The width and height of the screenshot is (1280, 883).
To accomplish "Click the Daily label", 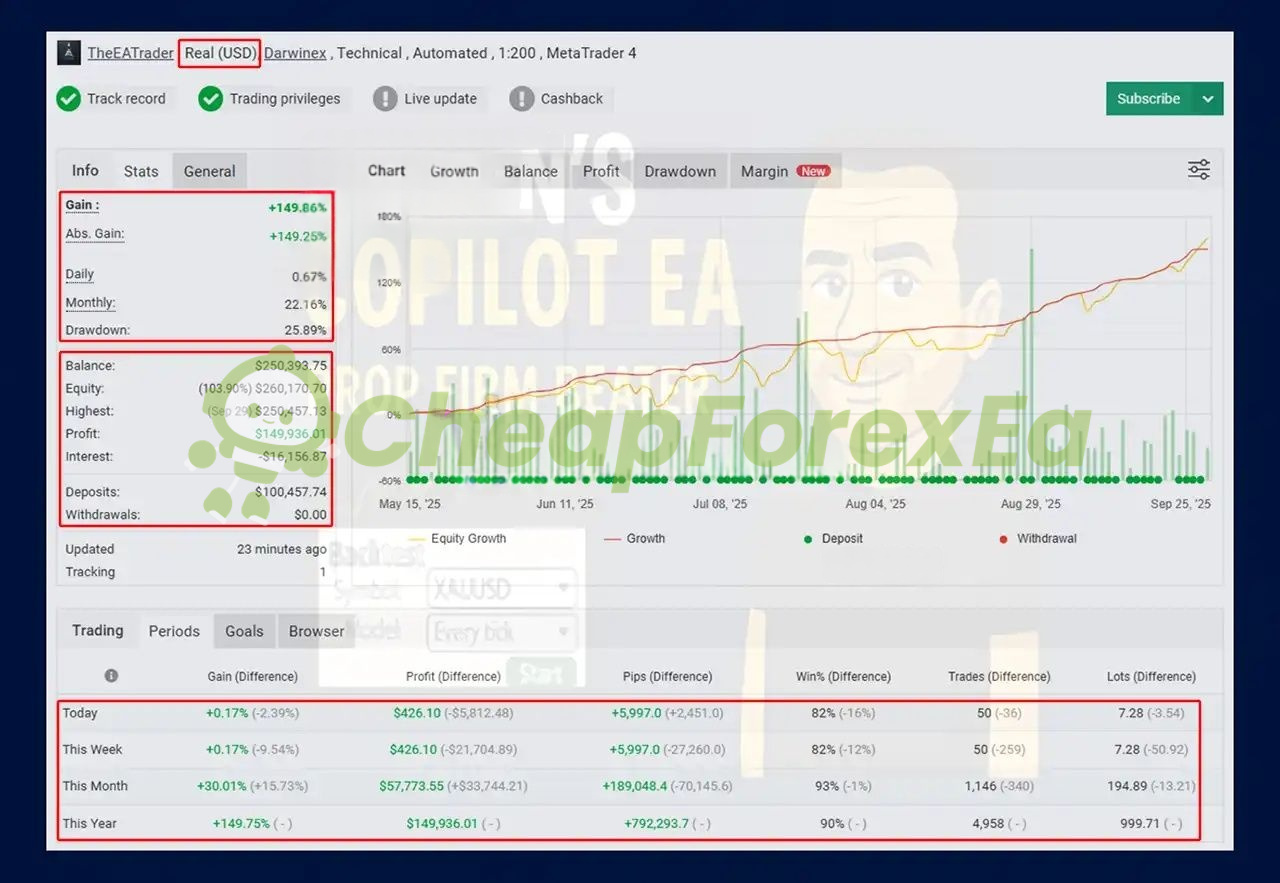I will point(80,274).
